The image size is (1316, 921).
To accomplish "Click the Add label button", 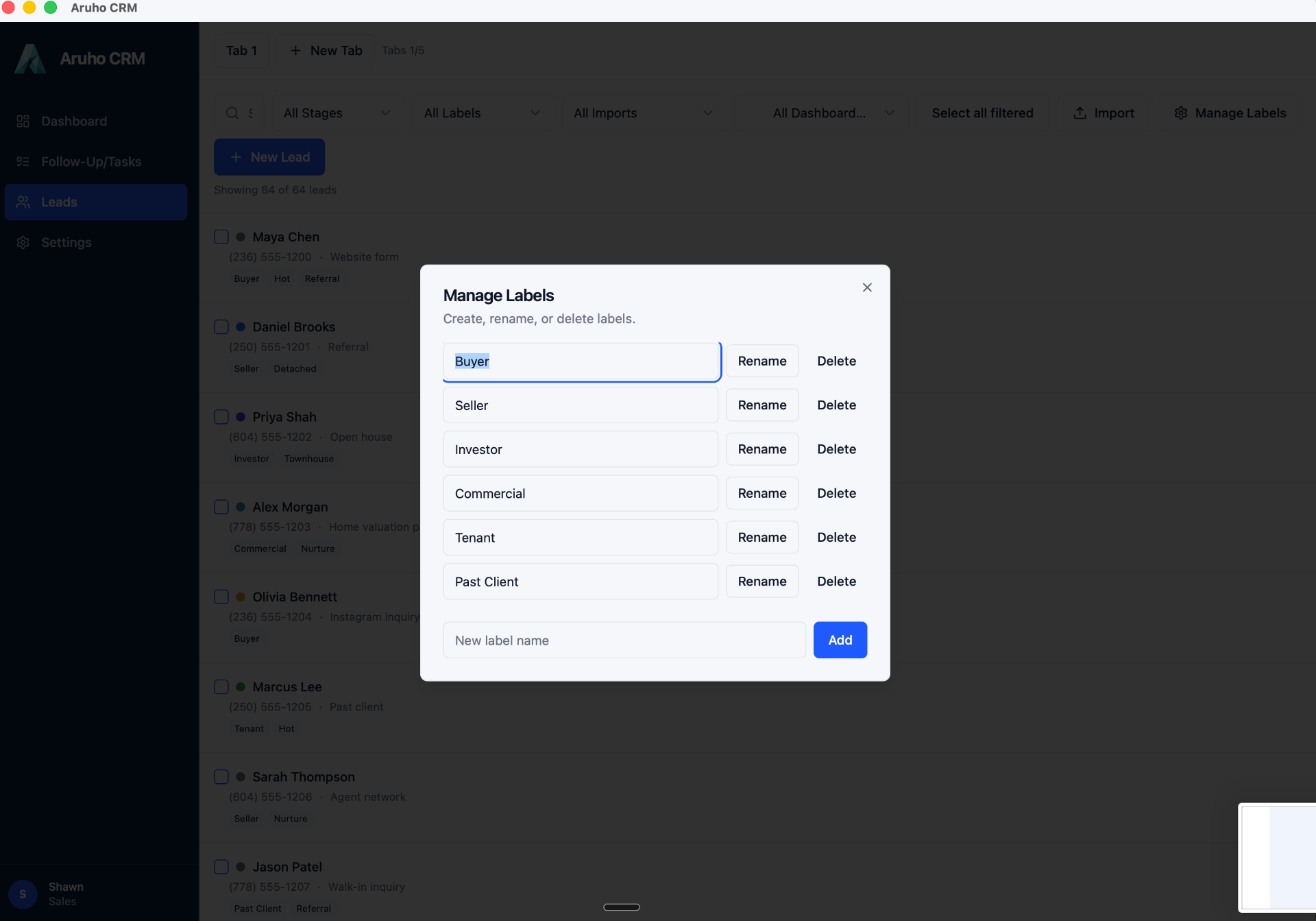I will (x=840, y=641).
